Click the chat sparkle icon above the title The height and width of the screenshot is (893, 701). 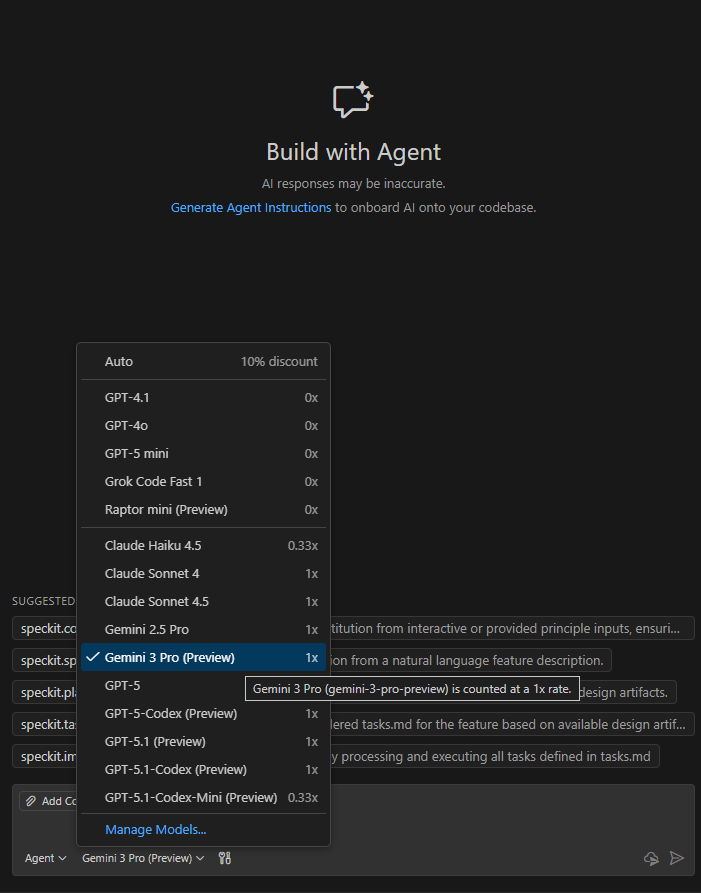click(x=352, y=100)
